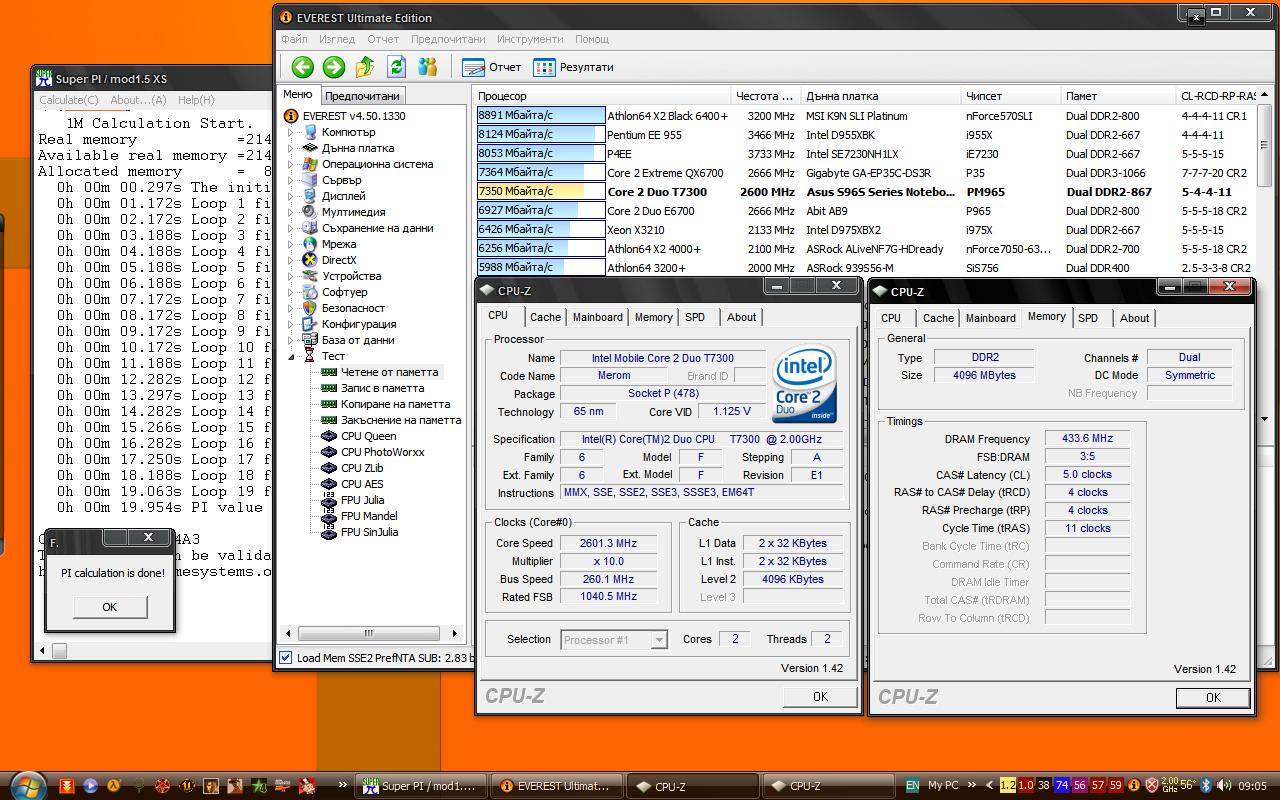Select CPU Queen benchmark
Image resolution: width=1280 pixels, height=800 pixels.
pos(368,436)
